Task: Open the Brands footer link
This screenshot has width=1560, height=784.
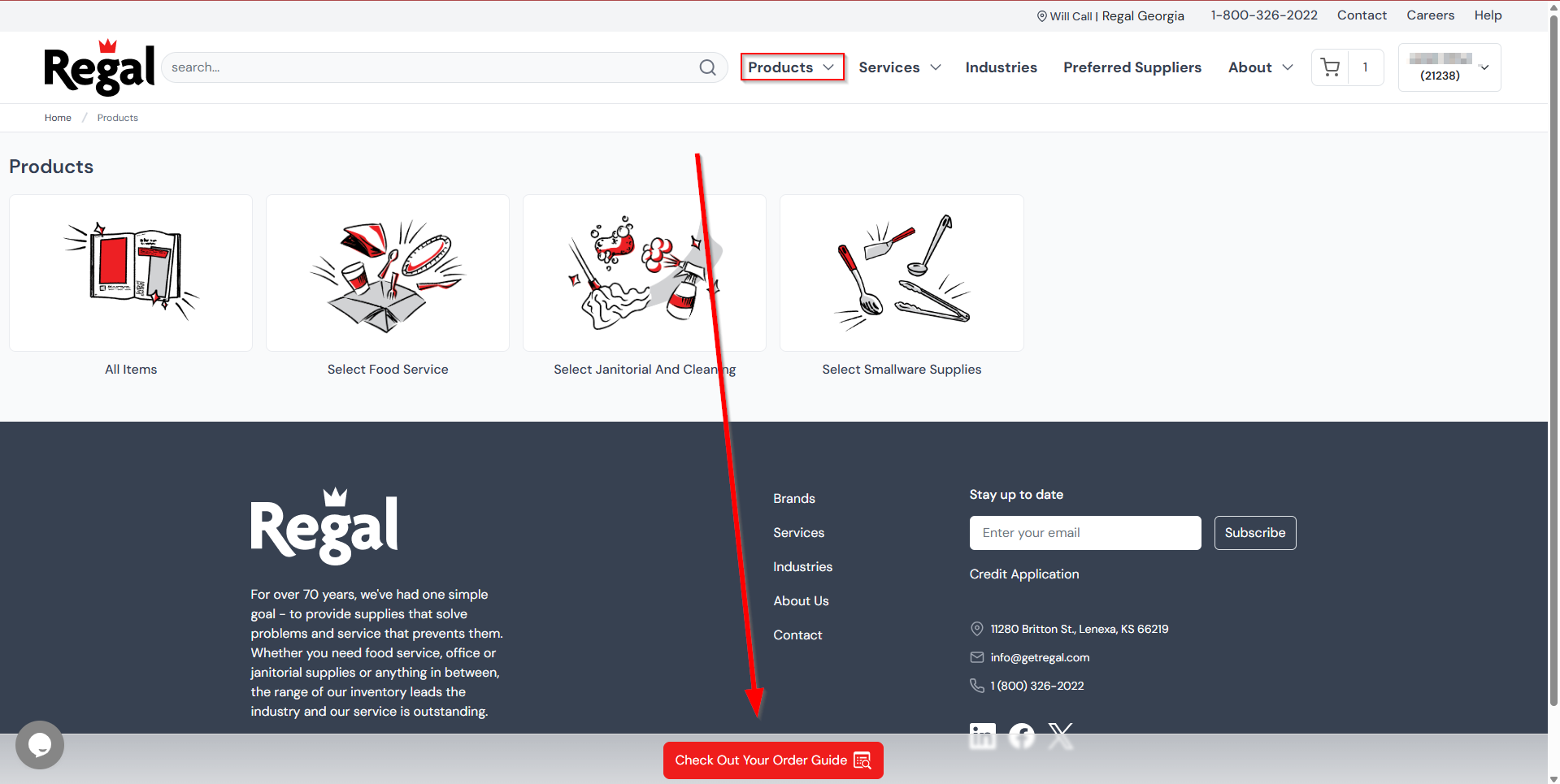Action: [794, 499]
